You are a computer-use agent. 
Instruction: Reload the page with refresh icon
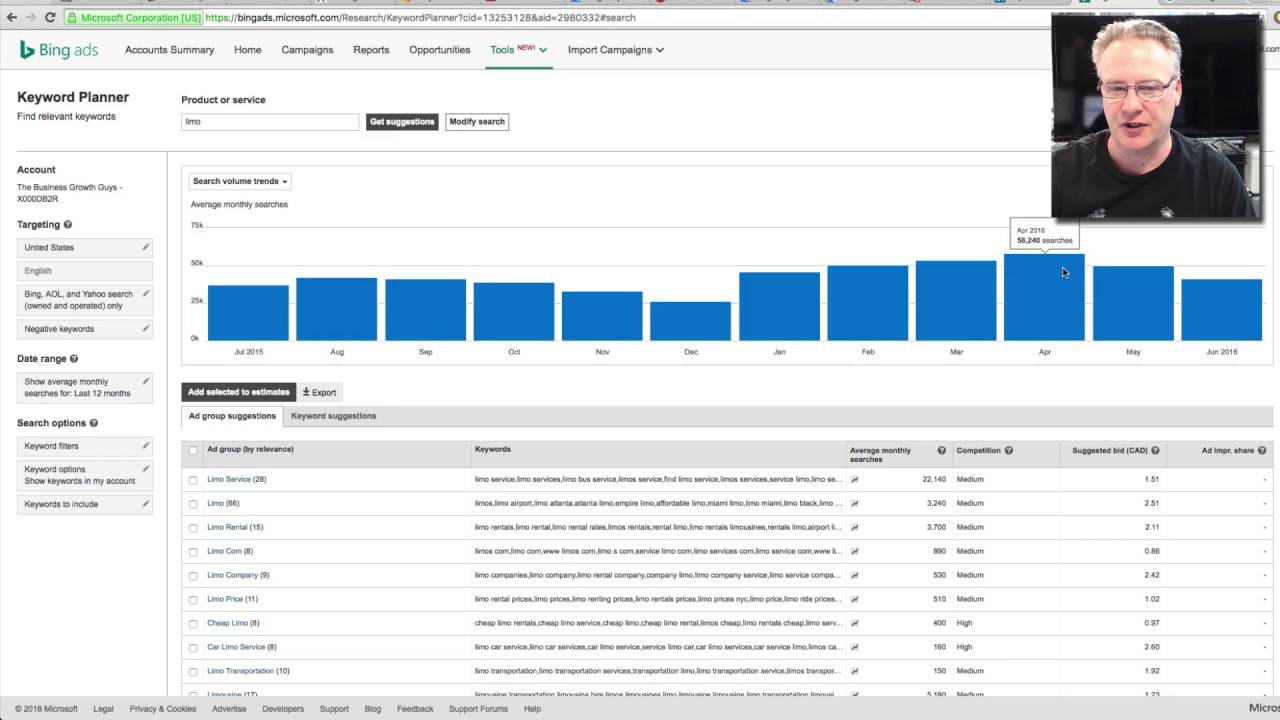pos(52,17)
